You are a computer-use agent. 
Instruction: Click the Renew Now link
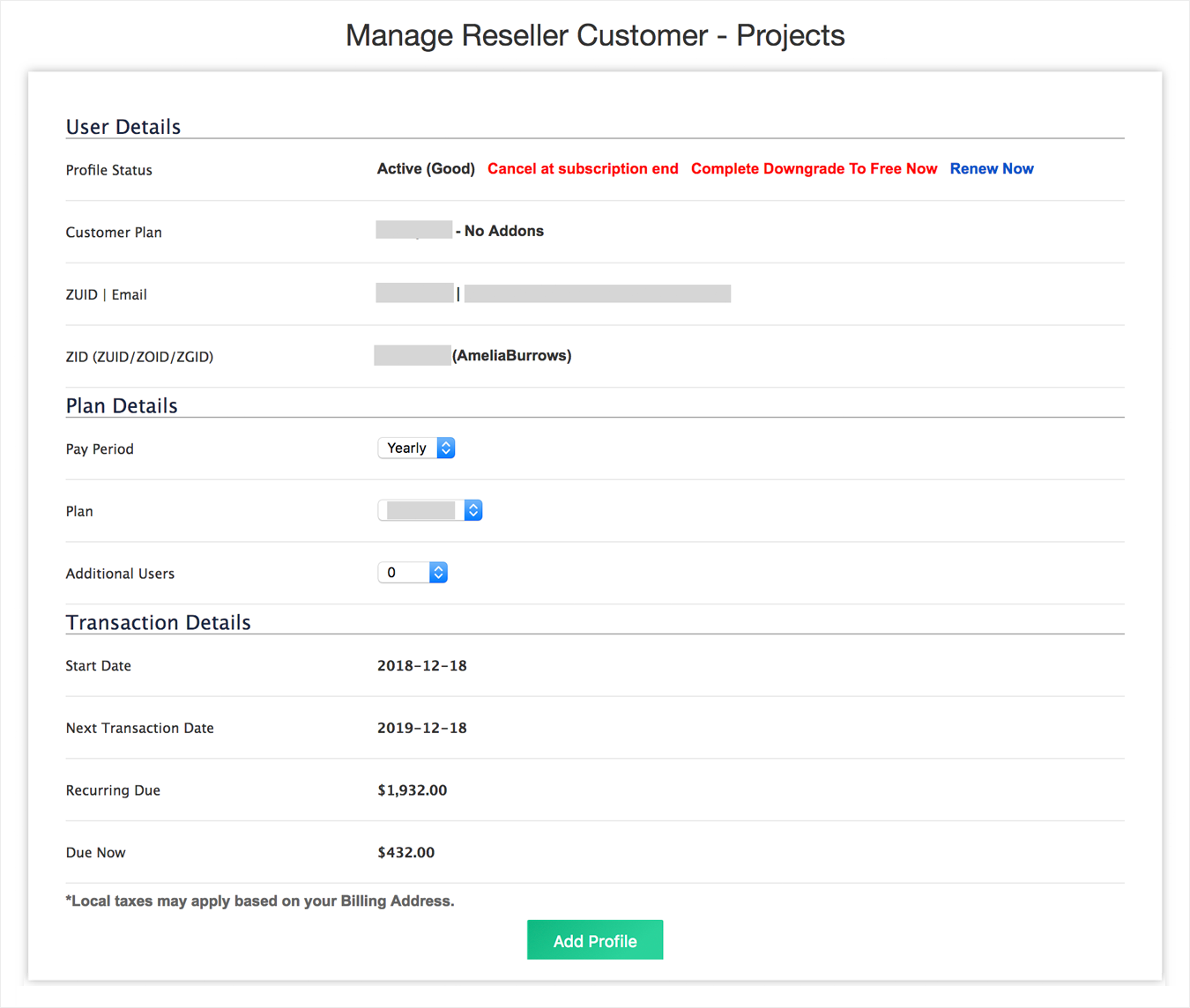pyautogui.click(x=991, y=169)
